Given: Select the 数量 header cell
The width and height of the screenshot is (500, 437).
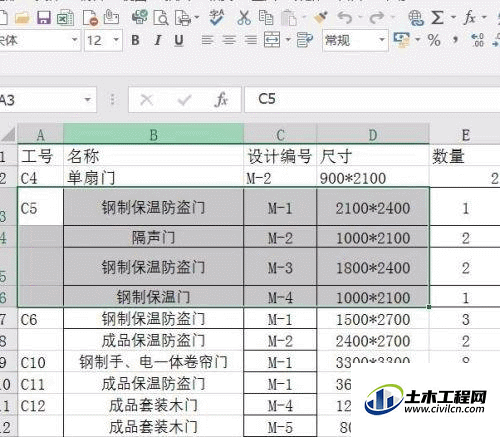Looking at the screenshot, I should coord(465,156).
